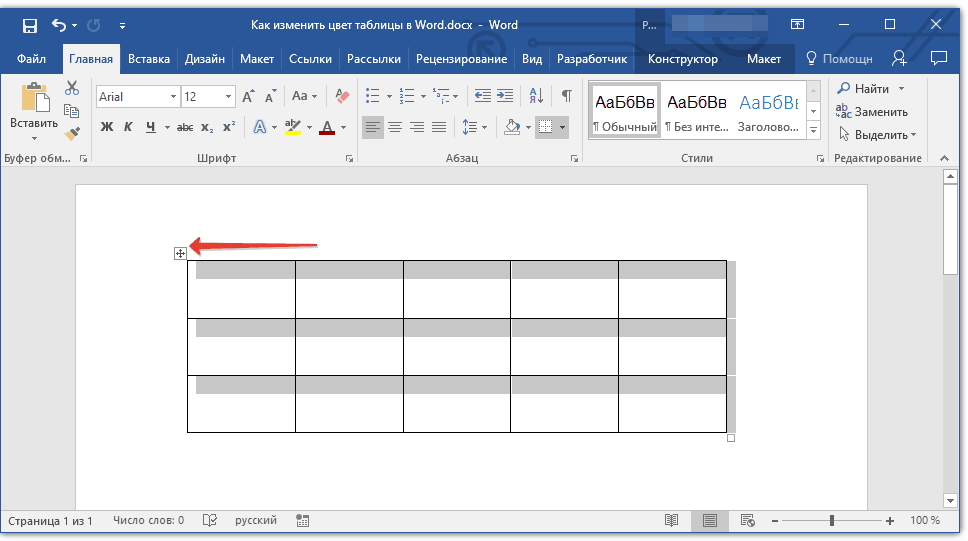968x541 pixels.
Task: Click the Clear Formatting eraser icon
Action: (x=343, y=97)
